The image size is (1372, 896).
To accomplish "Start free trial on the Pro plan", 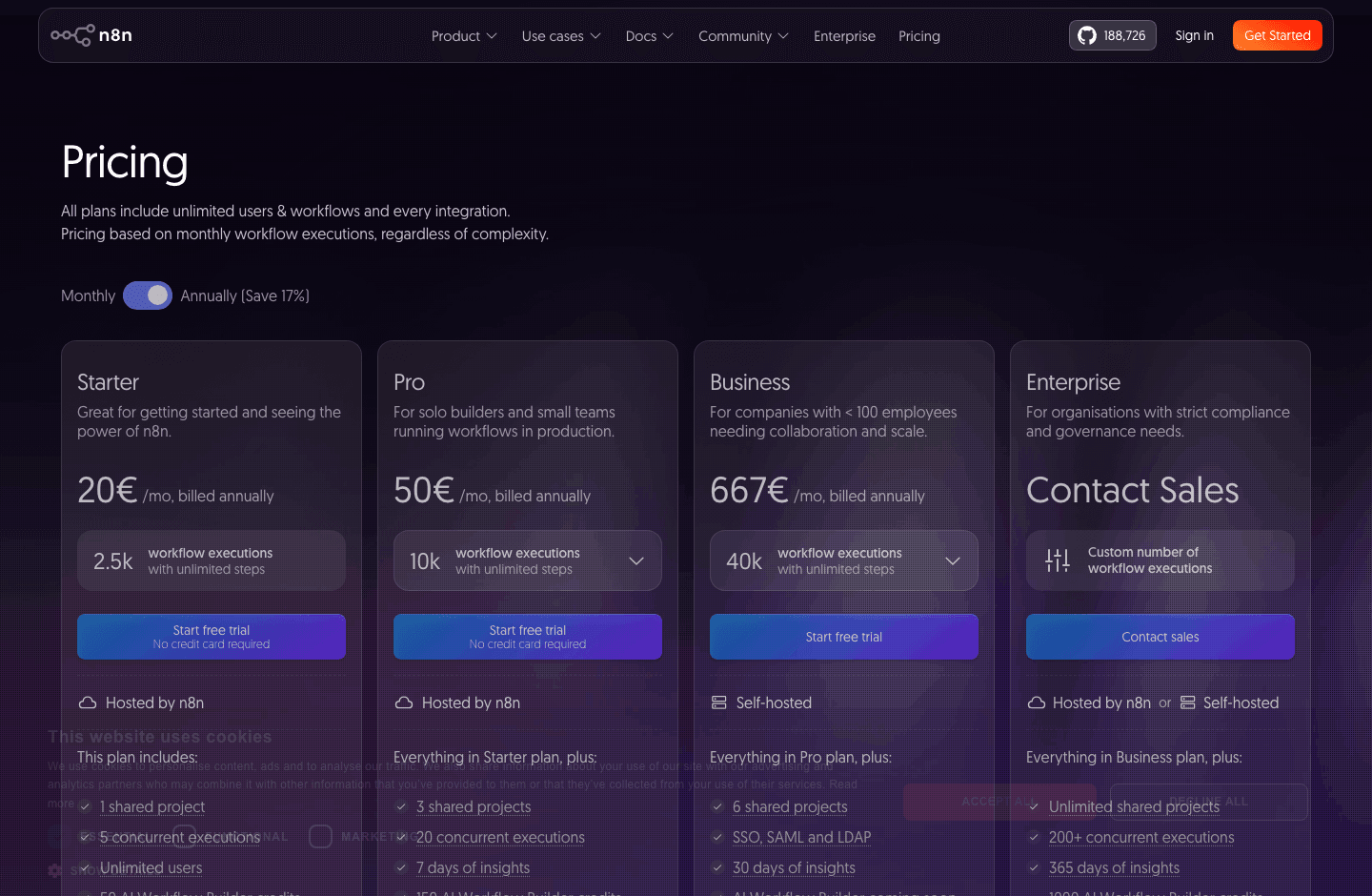I will (528, 637).
